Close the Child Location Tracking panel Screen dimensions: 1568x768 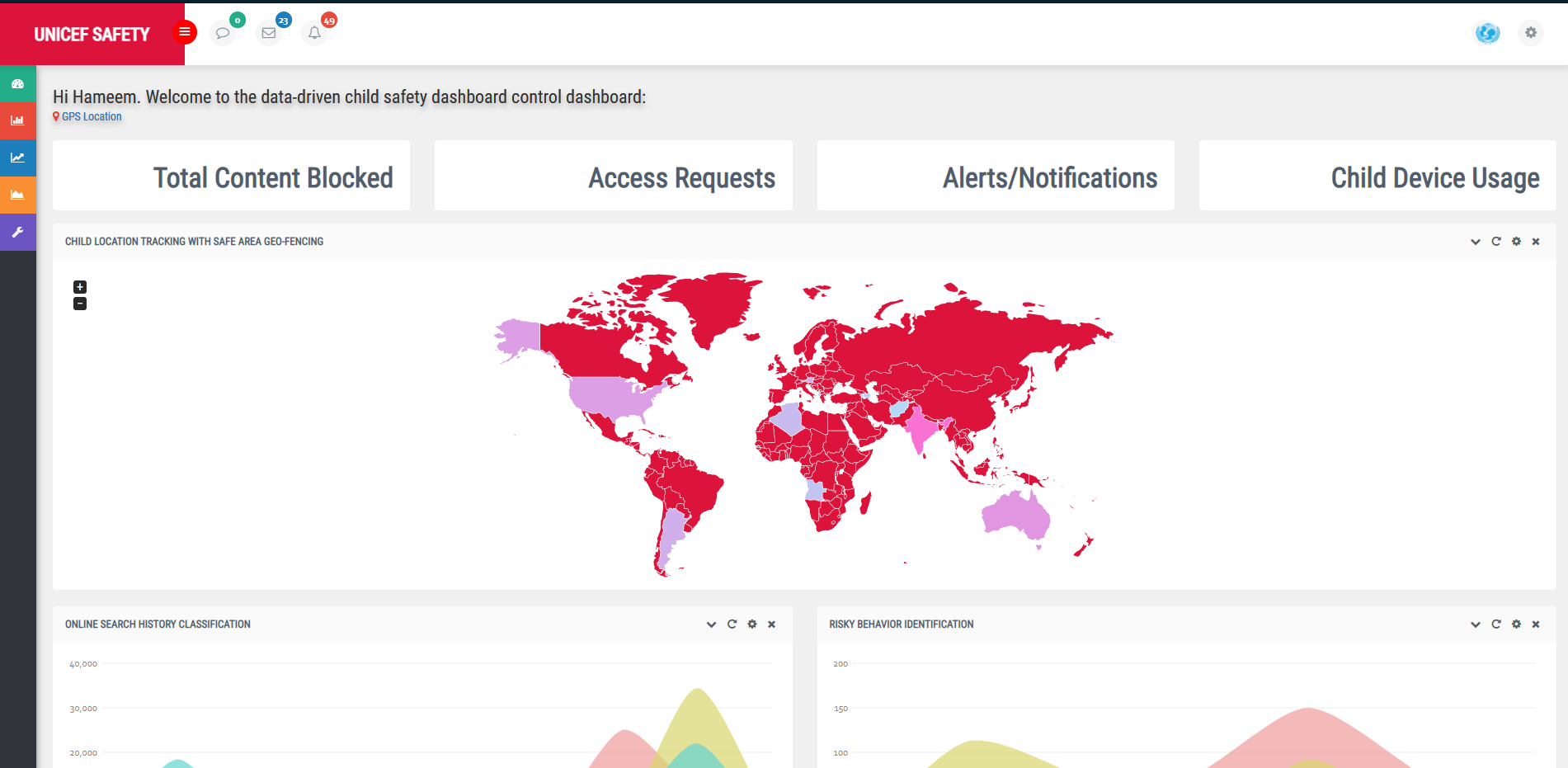pos(1536,242)
